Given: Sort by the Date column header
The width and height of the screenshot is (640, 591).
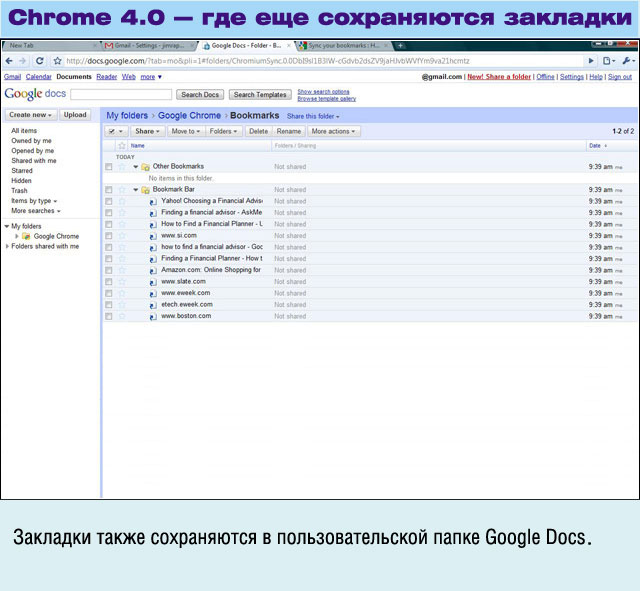Looking at the screenshot, I should pyautogui.click(x=595, y=146).
